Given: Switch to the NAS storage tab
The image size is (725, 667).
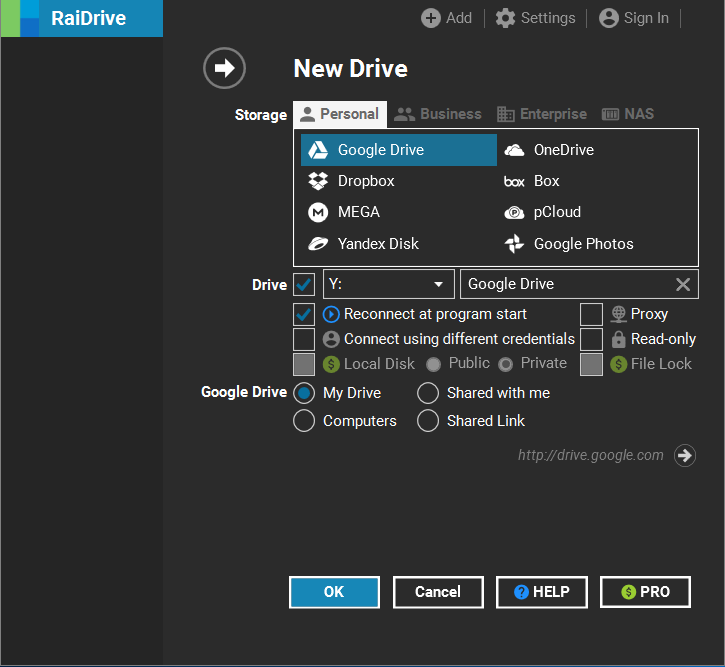Looking at the screenshot, I should pos(627,114).
